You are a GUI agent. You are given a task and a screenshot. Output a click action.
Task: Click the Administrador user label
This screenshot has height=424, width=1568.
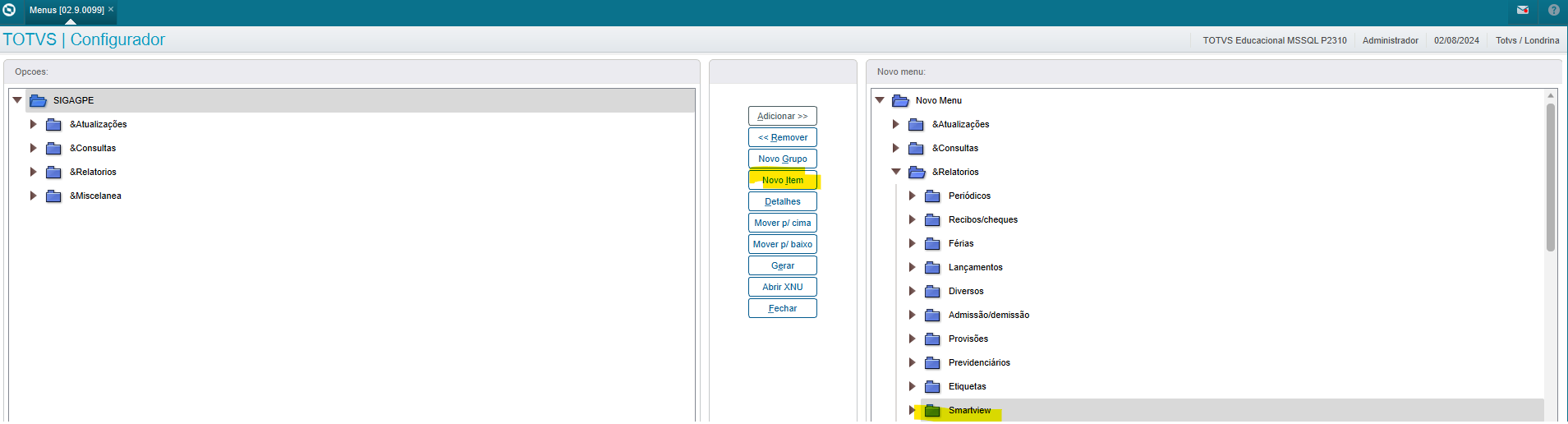[1390, 40]
